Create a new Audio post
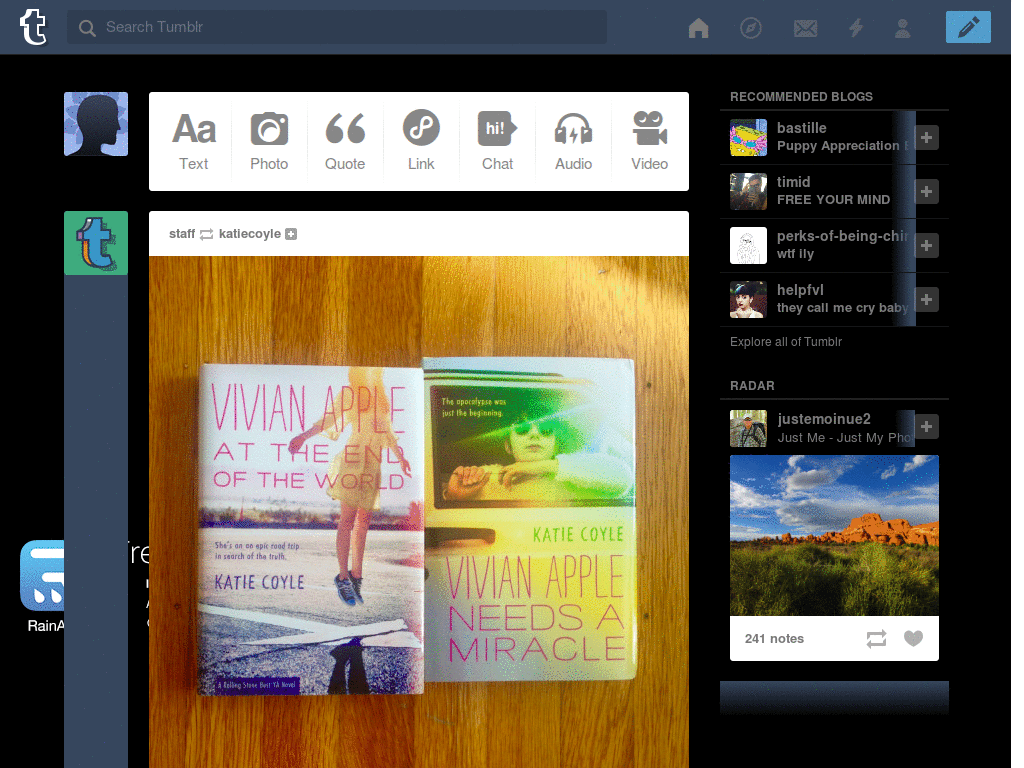1024x768 pixels. (573, 141)
